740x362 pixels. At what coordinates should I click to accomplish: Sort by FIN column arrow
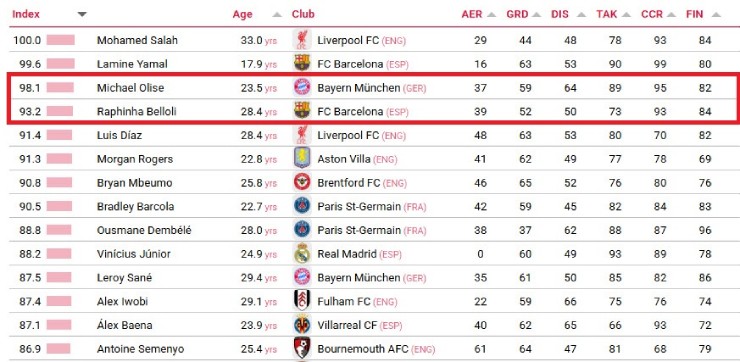(x=715, y=15)
